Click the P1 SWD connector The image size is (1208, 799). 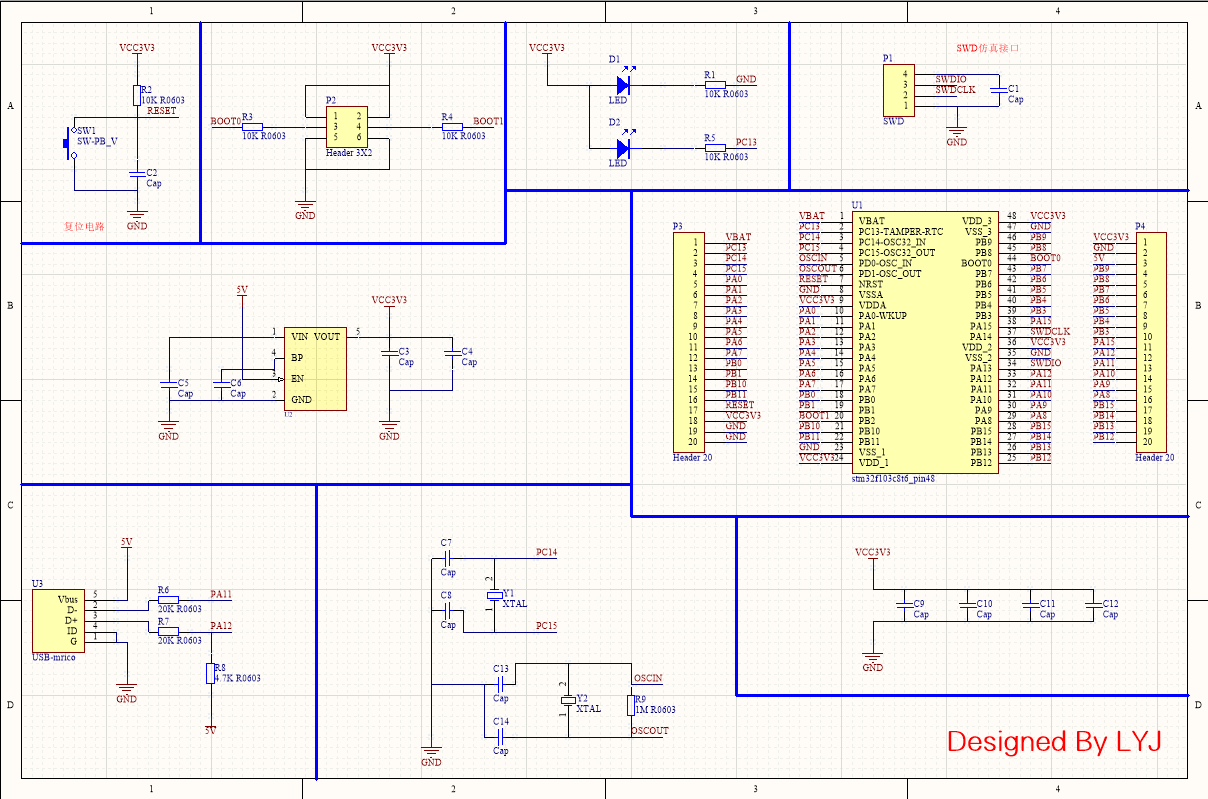897,89
